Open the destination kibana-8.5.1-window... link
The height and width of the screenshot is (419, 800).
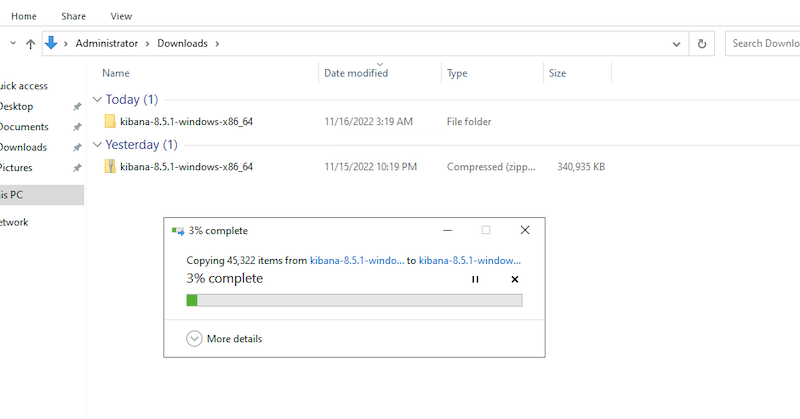[470, 260]
